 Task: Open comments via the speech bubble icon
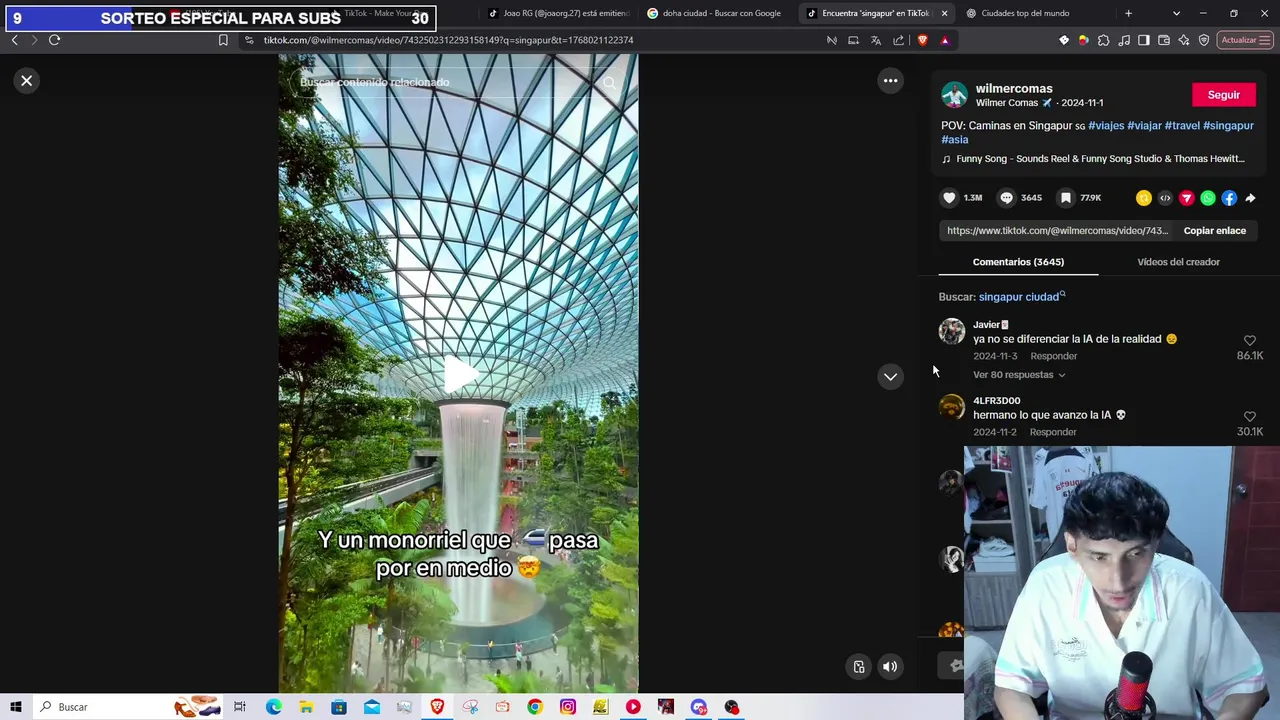coord(1007,198)
